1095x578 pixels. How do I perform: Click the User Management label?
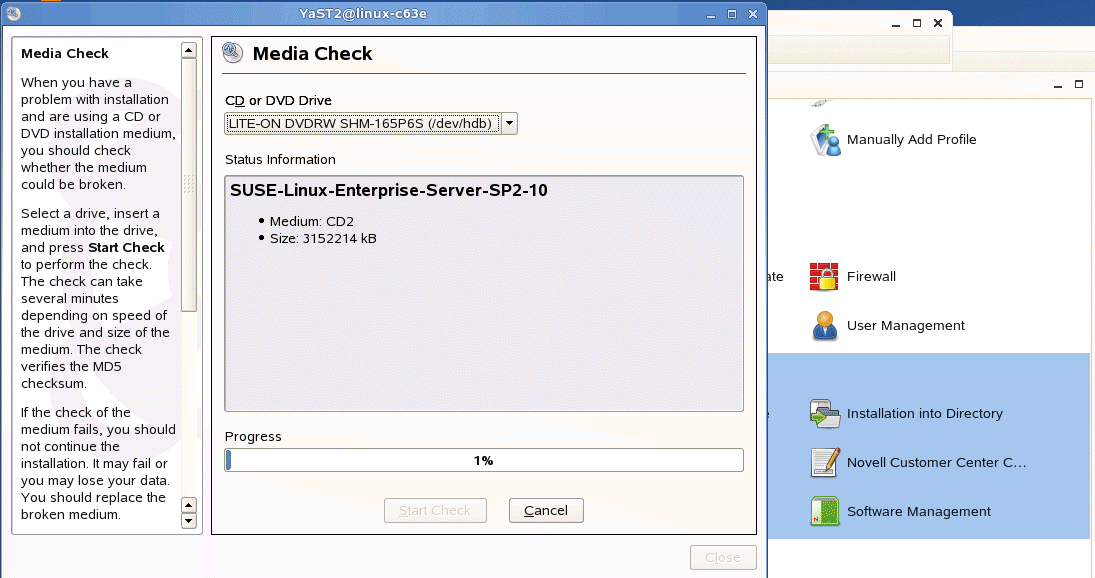click(x=905, y=325)
